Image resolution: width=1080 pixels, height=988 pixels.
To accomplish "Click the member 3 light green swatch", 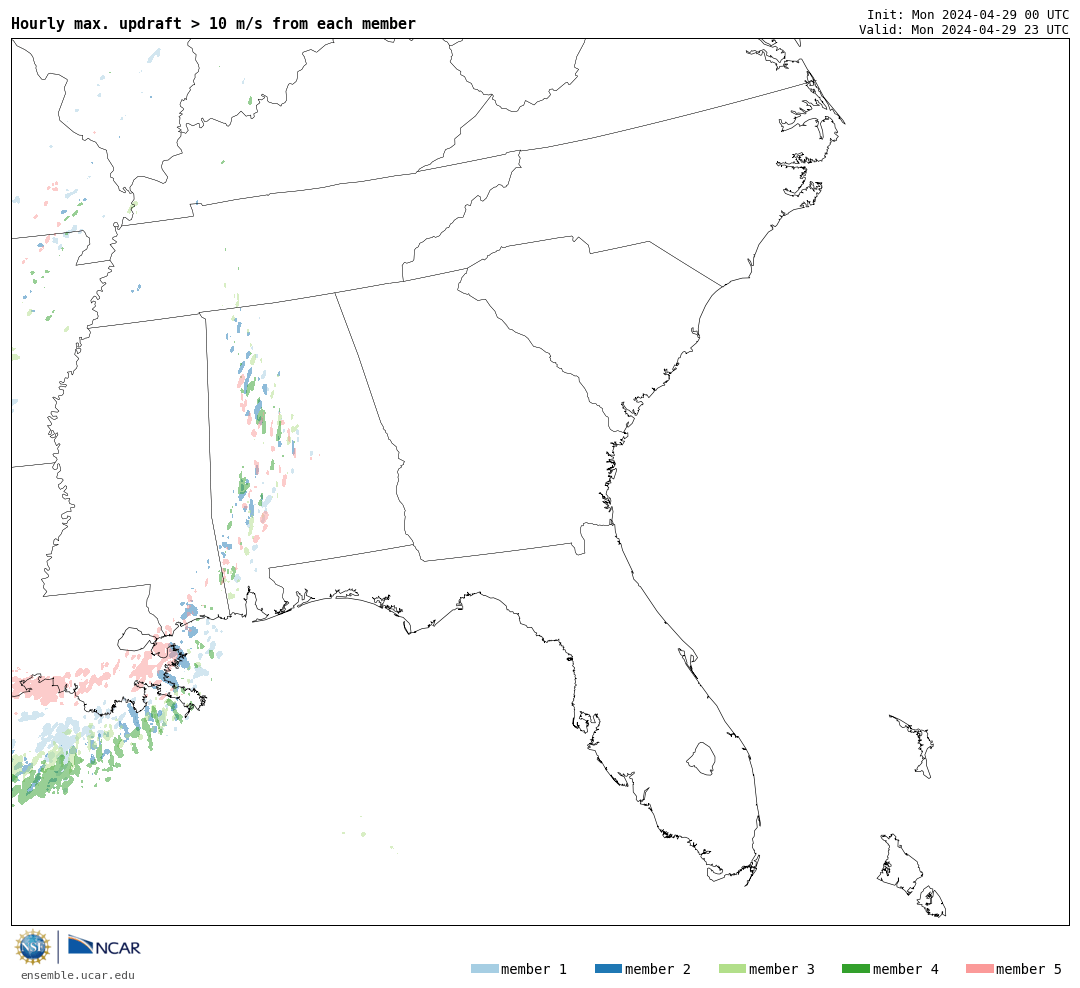I will click(732, 969).
